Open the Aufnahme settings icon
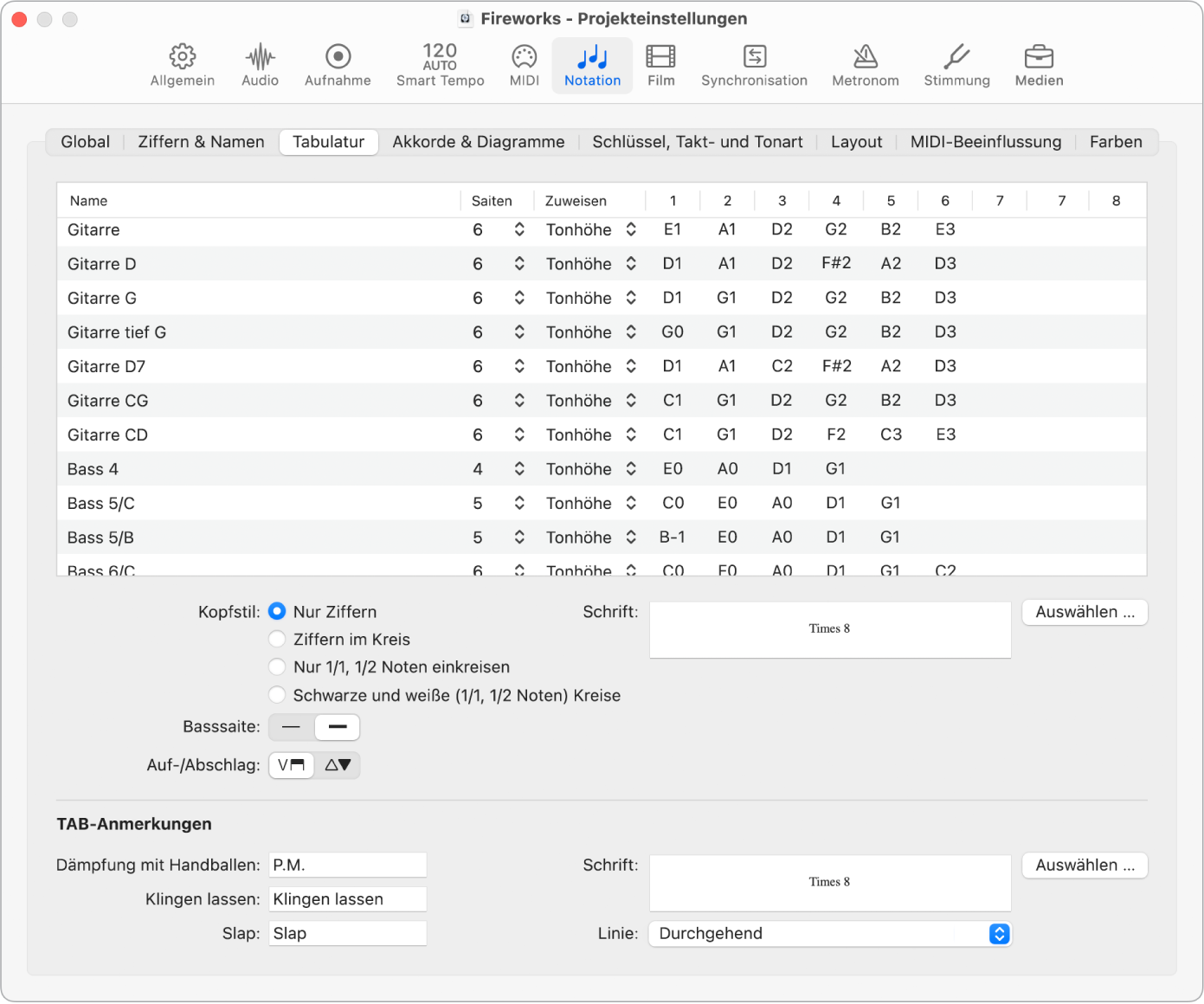The image size is (1204, 1004). pos(338,65)
